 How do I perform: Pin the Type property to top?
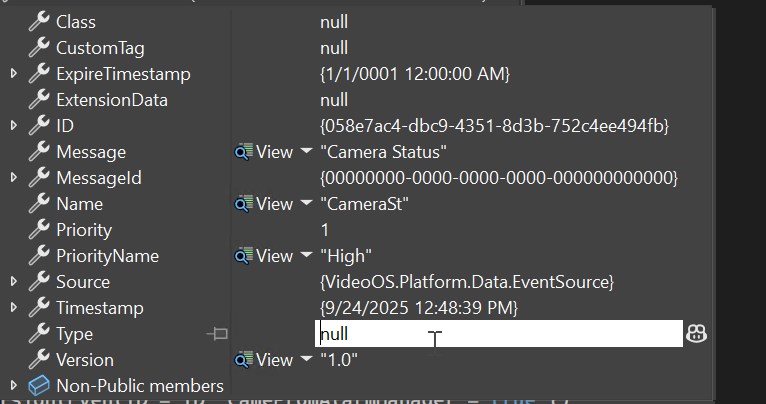click(x=217, y=334)
